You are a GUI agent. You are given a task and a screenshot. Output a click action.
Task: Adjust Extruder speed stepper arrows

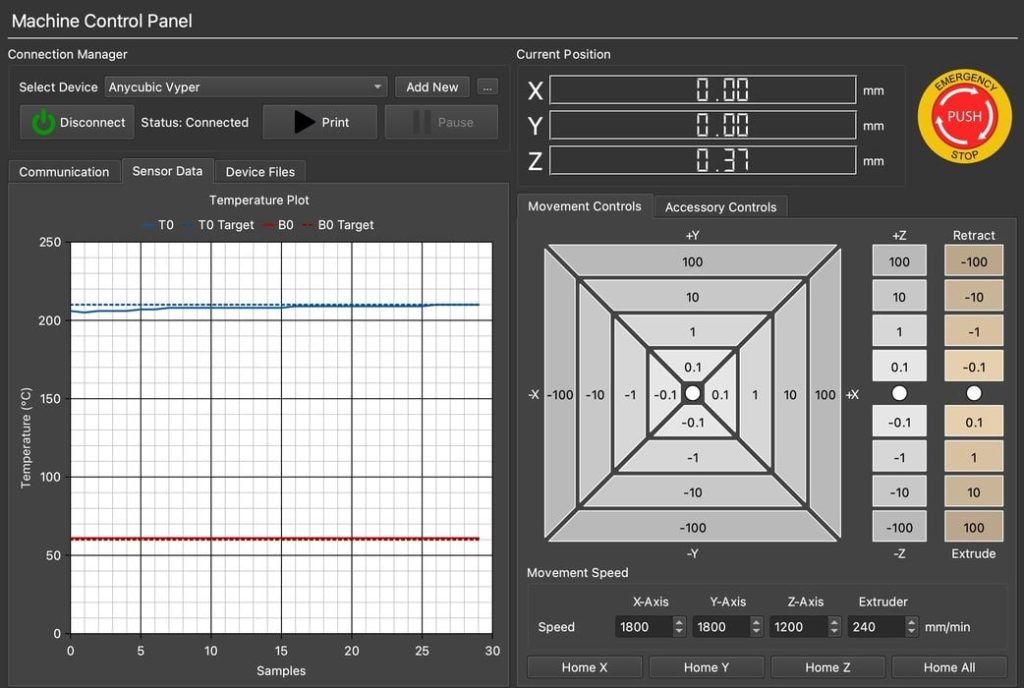[911, 627]
